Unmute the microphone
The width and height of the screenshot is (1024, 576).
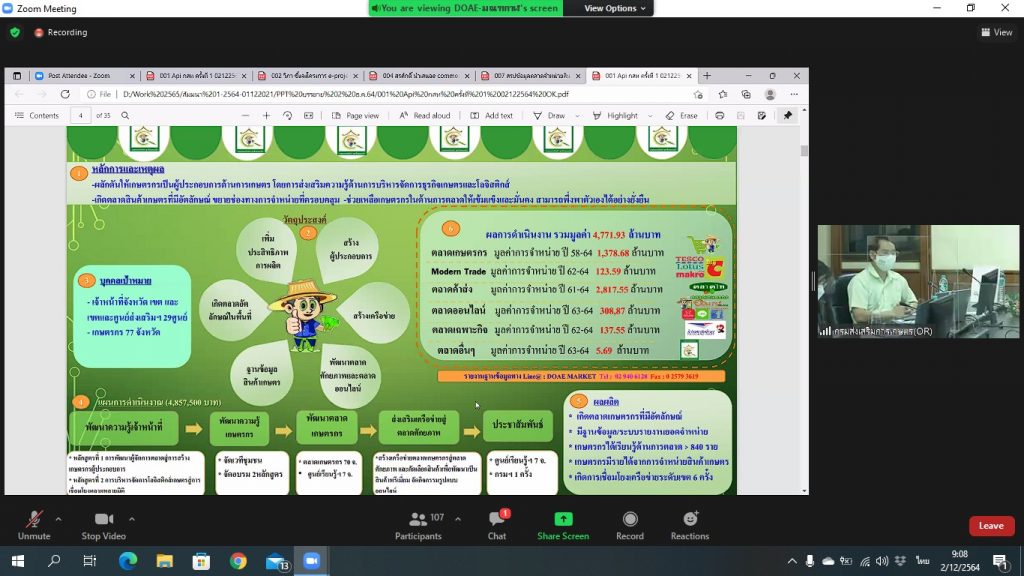[x=33, y=523]
